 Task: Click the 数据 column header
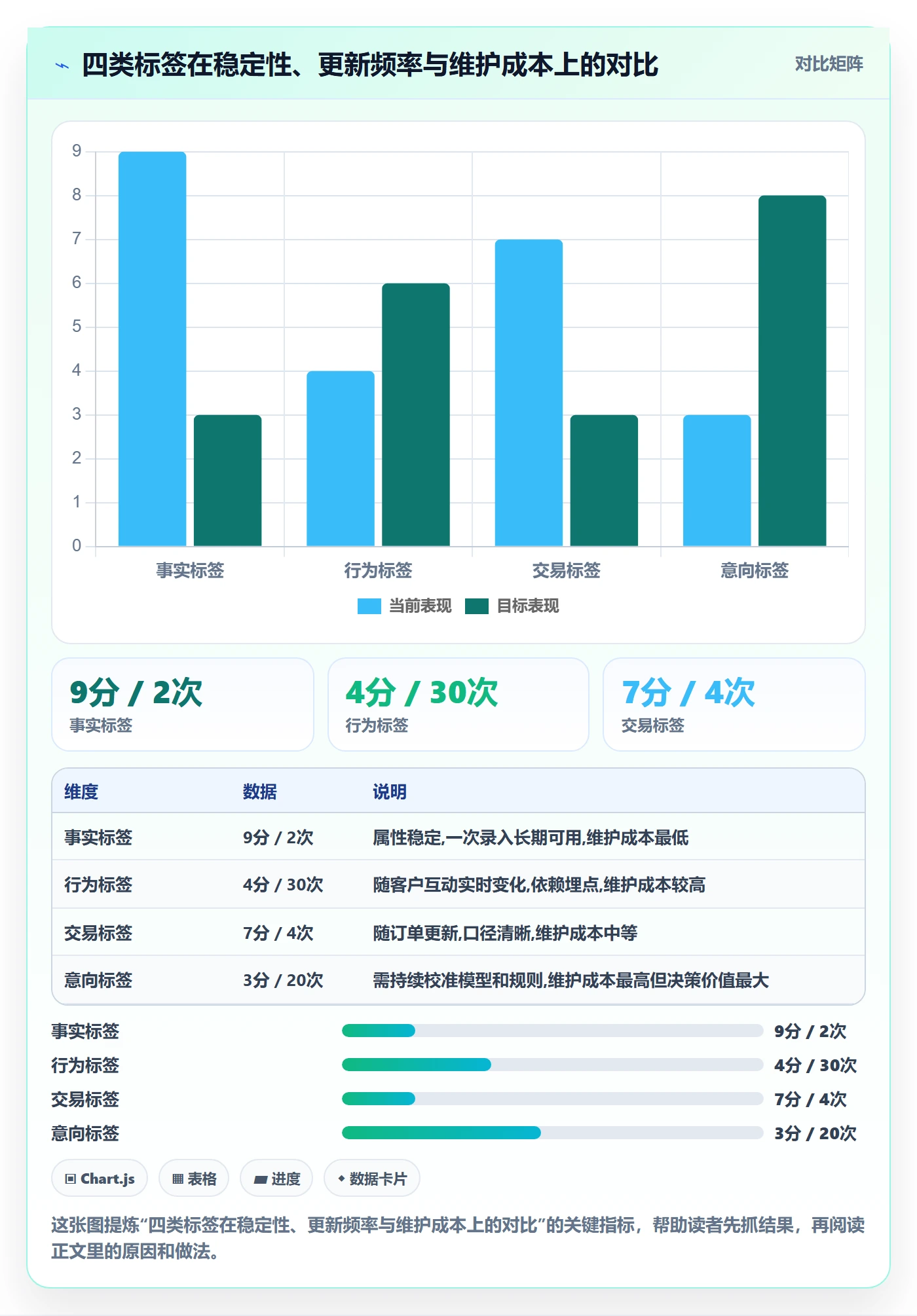pyautogui.click(x=259, y=792)
